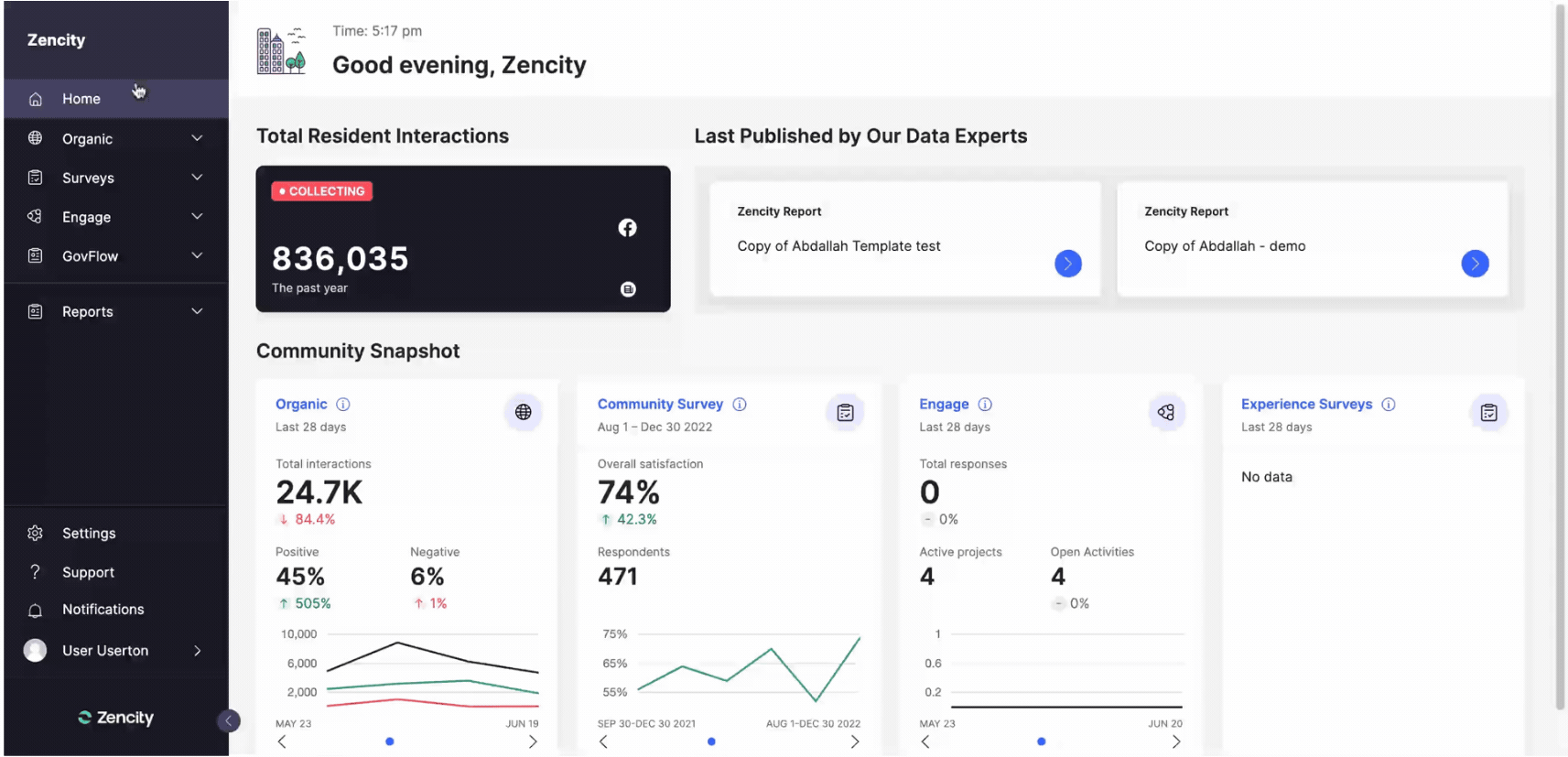
Task: Click the User Userton avatar
Action: (x=35, y=650)
